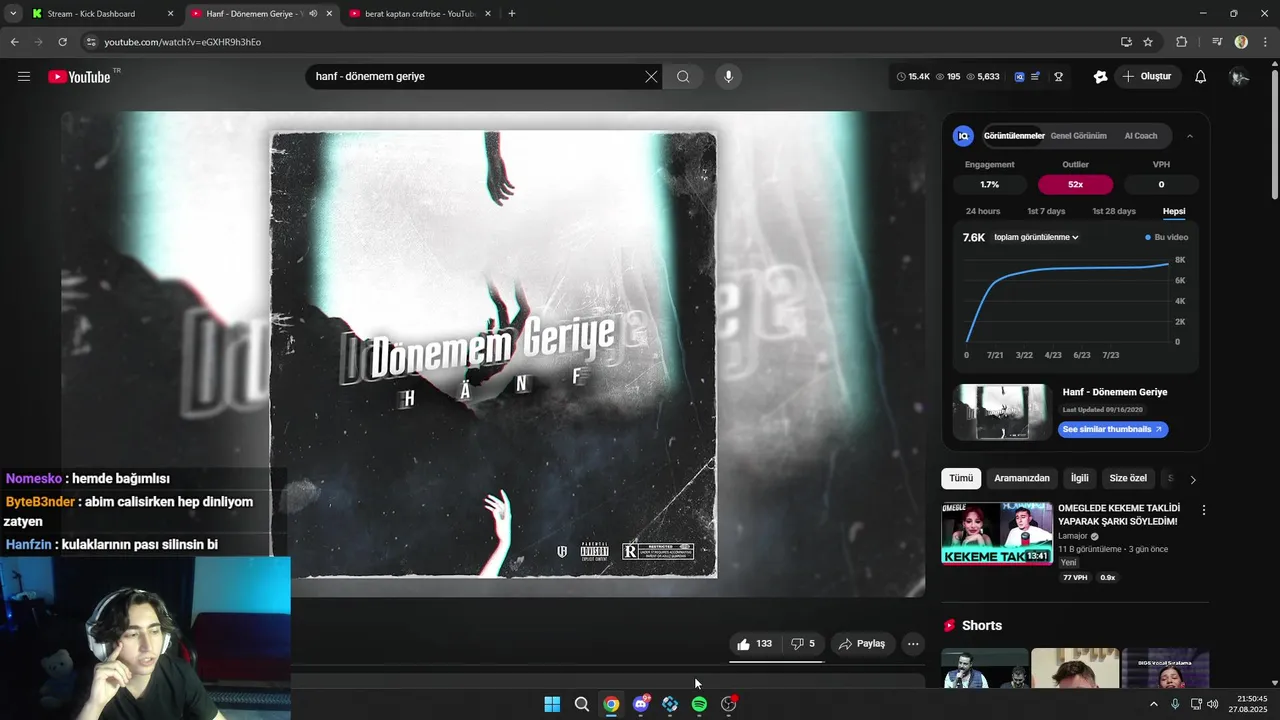This screenshot has height=720, width=1280.
Task: Select the 1st 7 days range
Action: click(1046, 211)
